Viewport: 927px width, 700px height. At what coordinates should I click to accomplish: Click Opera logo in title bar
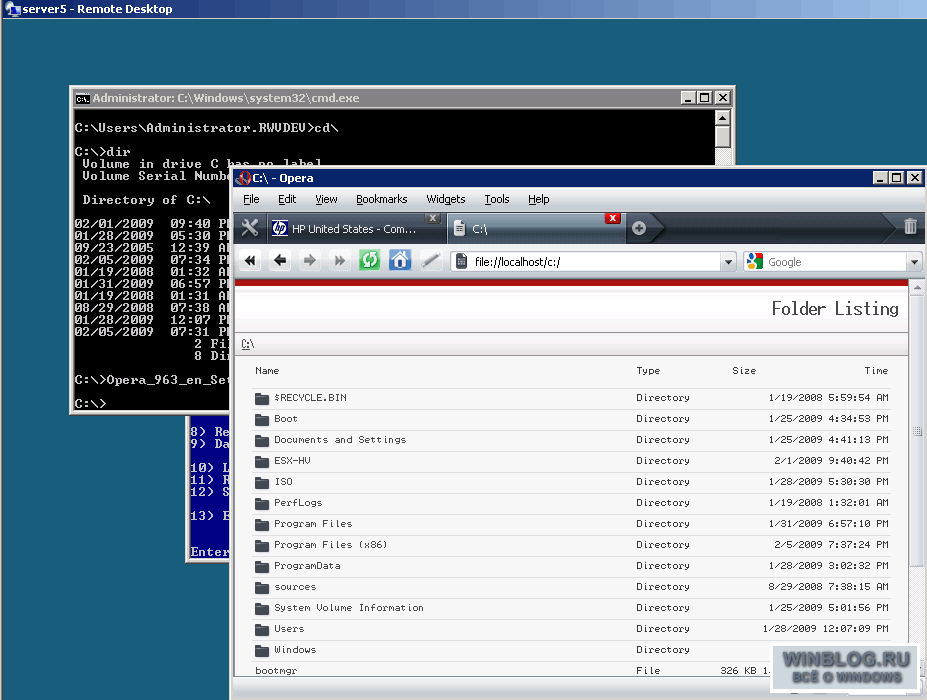[x=244, y=178]
